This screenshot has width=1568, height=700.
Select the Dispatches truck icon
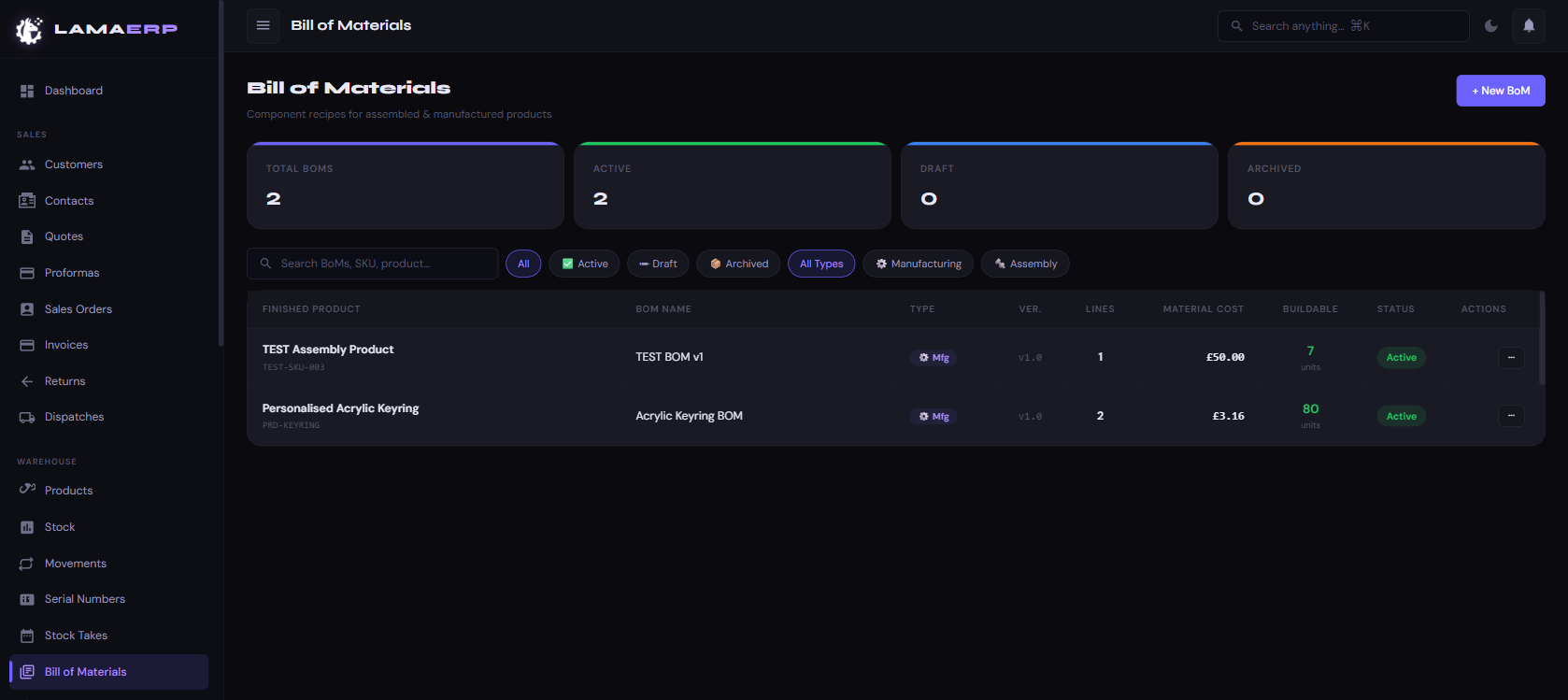pos(27,417)
